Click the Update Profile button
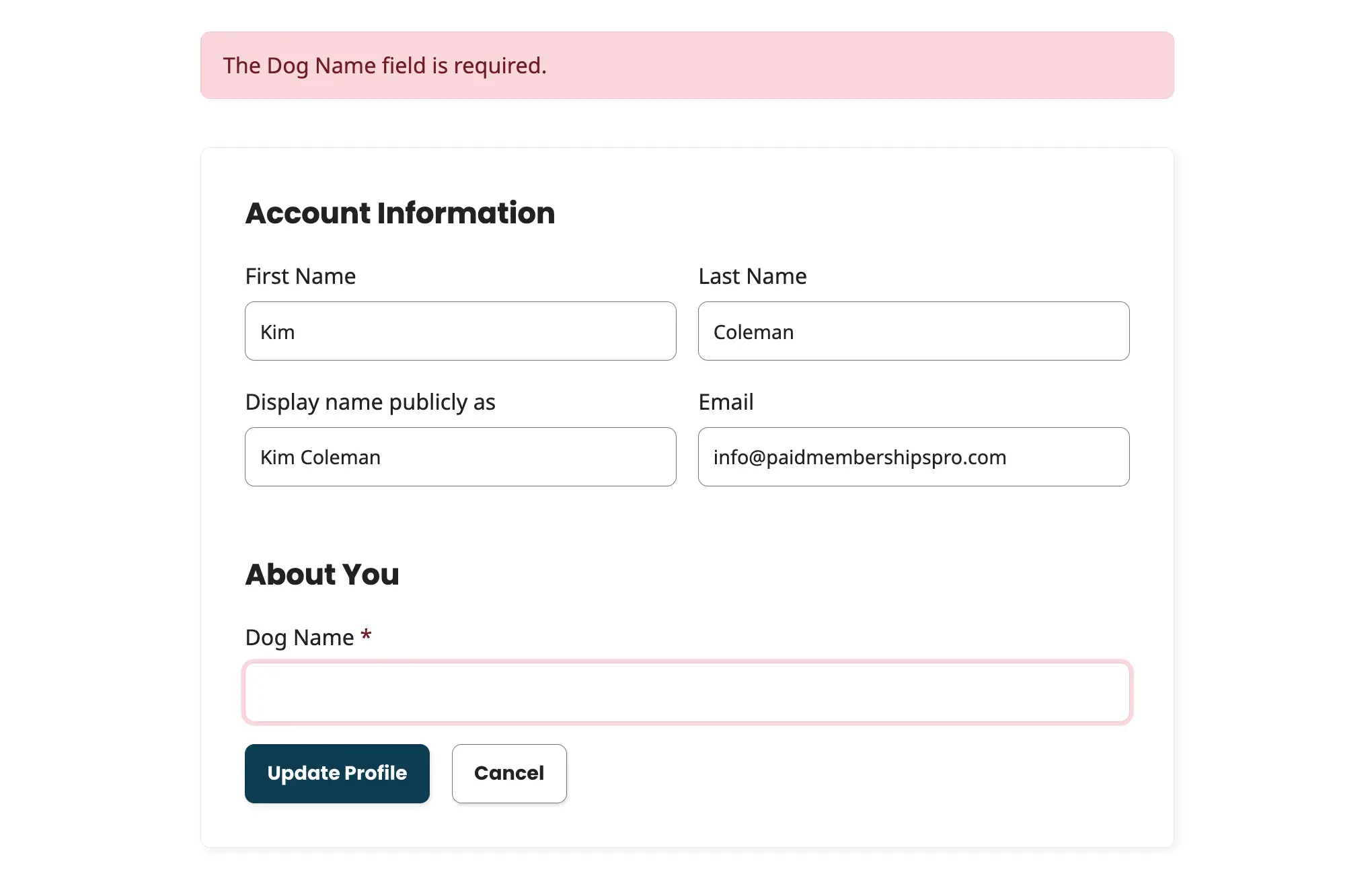1372x880 pixels. click(x=337, y=773)
